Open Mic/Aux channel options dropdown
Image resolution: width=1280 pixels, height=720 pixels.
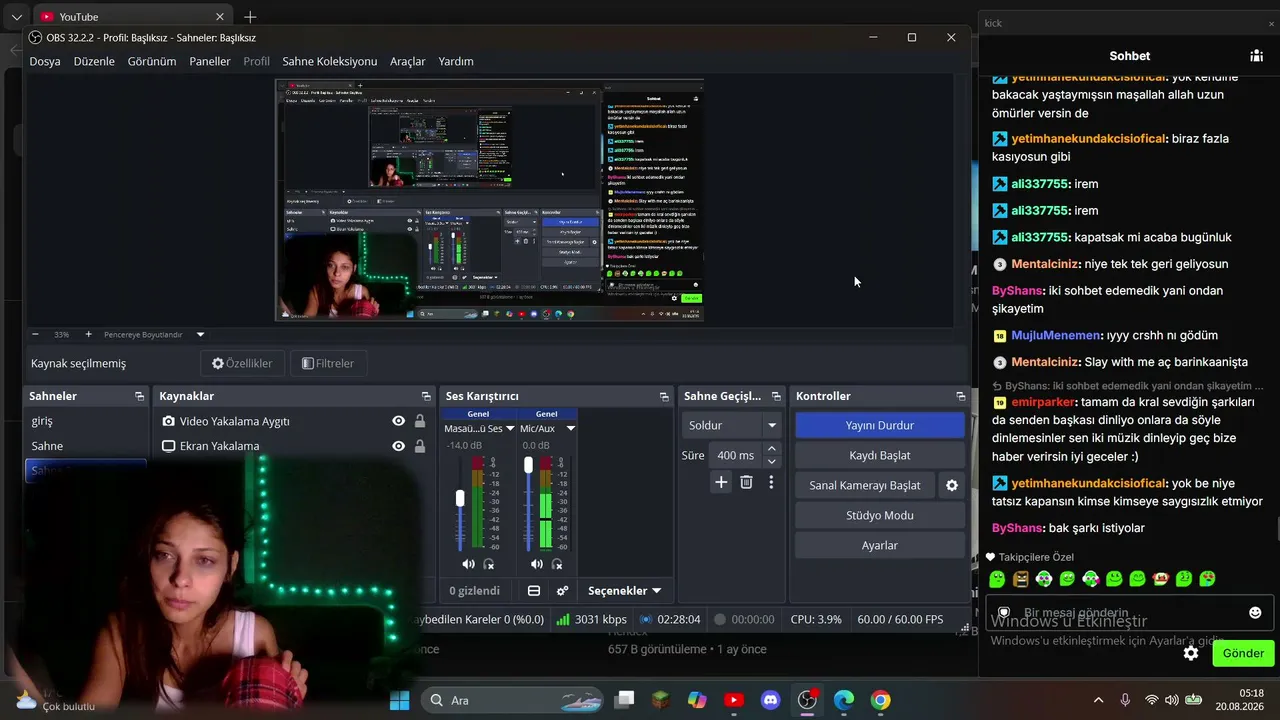pos(571,429)
